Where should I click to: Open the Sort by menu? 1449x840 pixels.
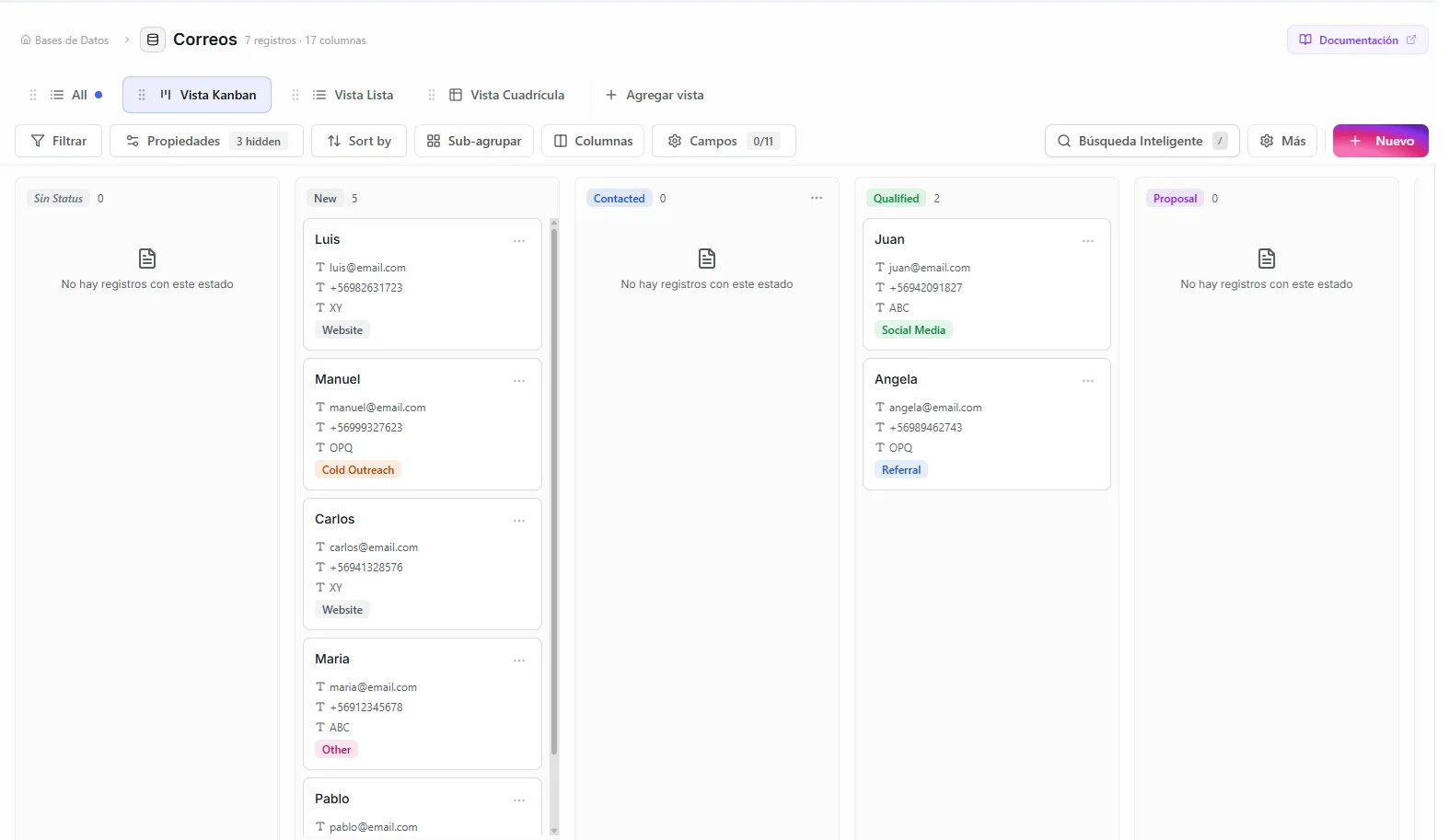[x=359, y=141]
